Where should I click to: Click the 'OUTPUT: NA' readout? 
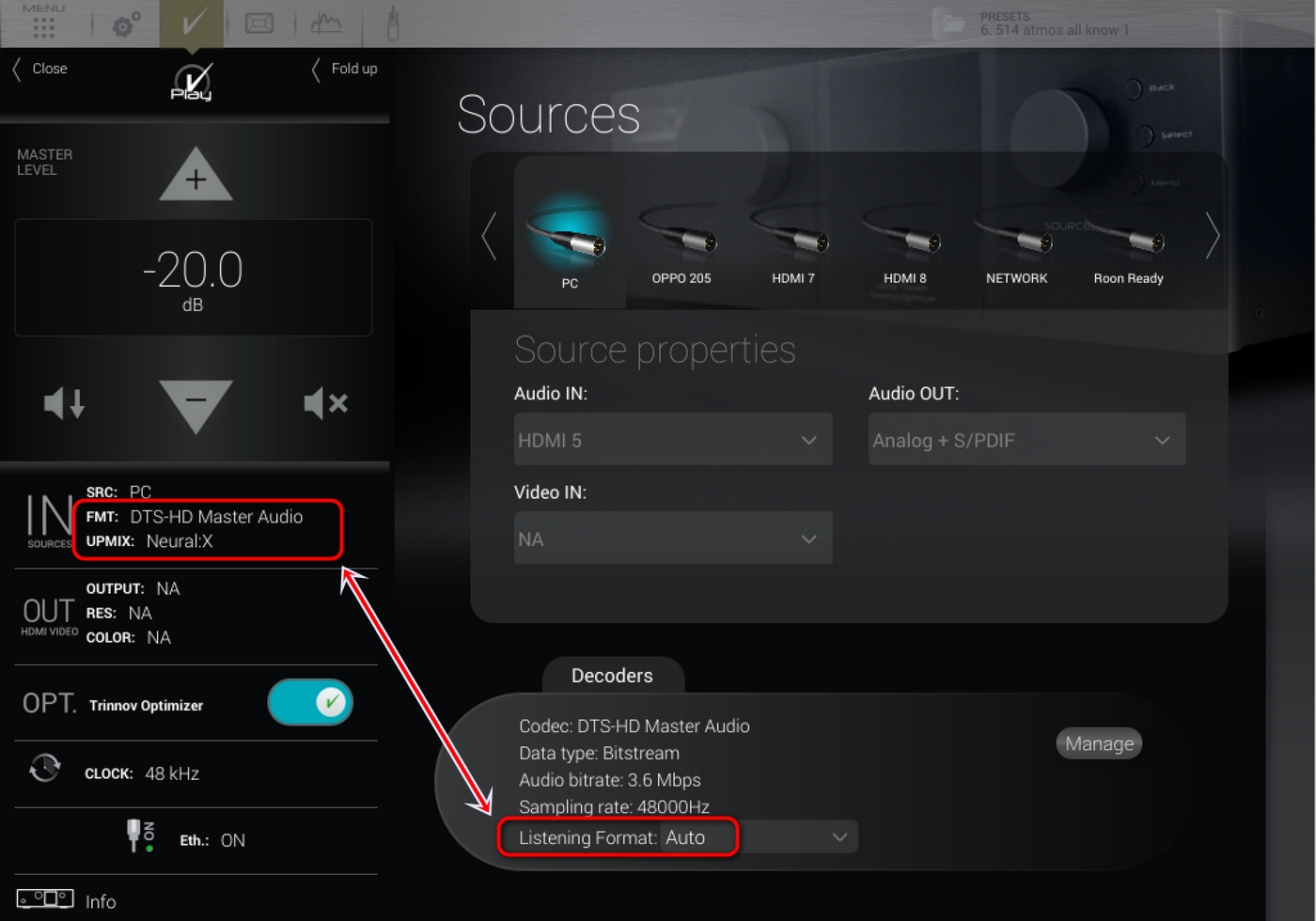pos(133,589)
